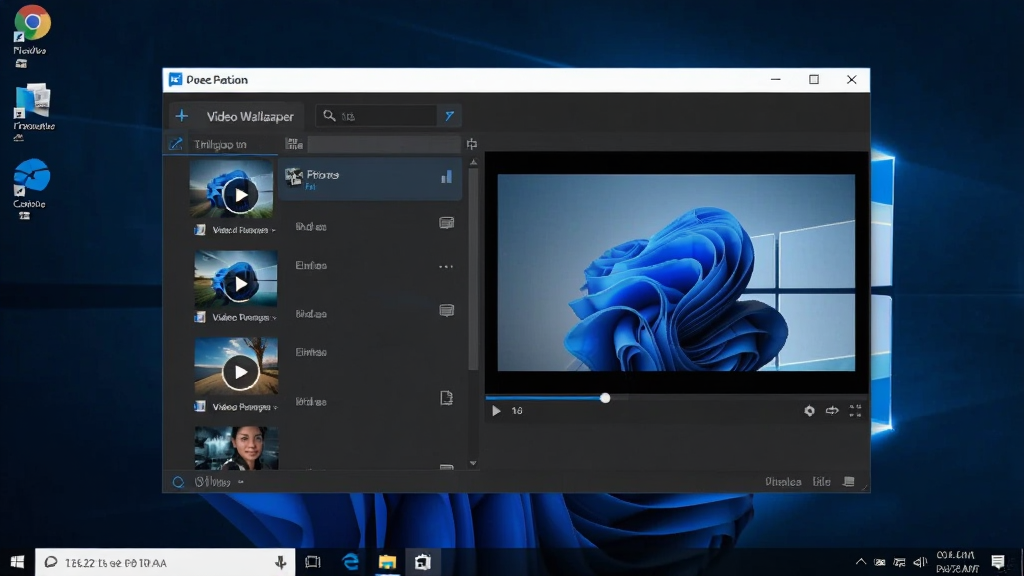Click the plus add icon
This screenshot has width=1024, height=576.
pos(182,116)
